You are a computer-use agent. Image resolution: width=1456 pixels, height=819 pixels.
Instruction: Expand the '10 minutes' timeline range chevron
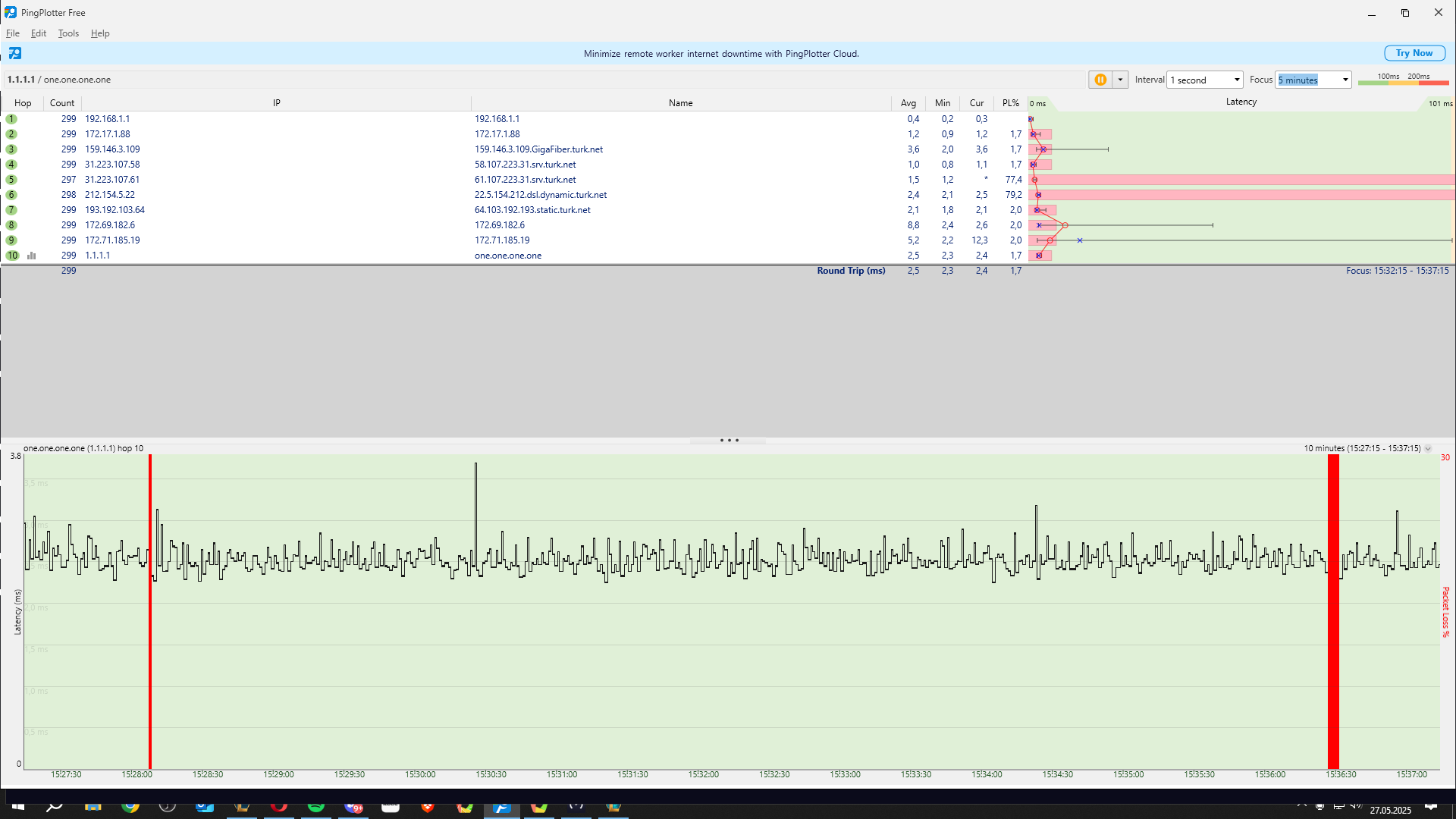click(x=1428, y=449)
